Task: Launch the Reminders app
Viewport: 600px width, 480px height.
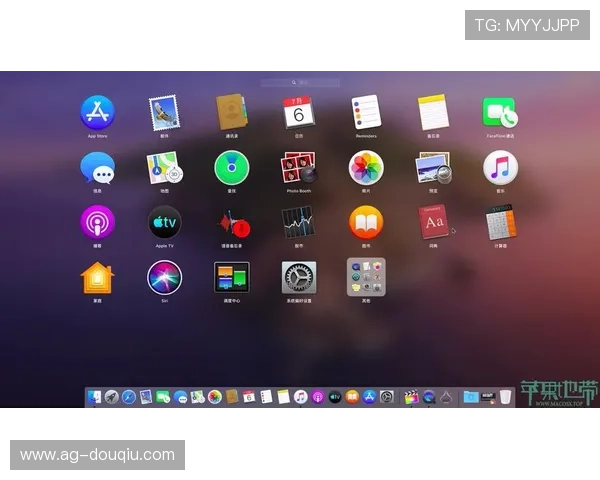Action: pos(366,112)
